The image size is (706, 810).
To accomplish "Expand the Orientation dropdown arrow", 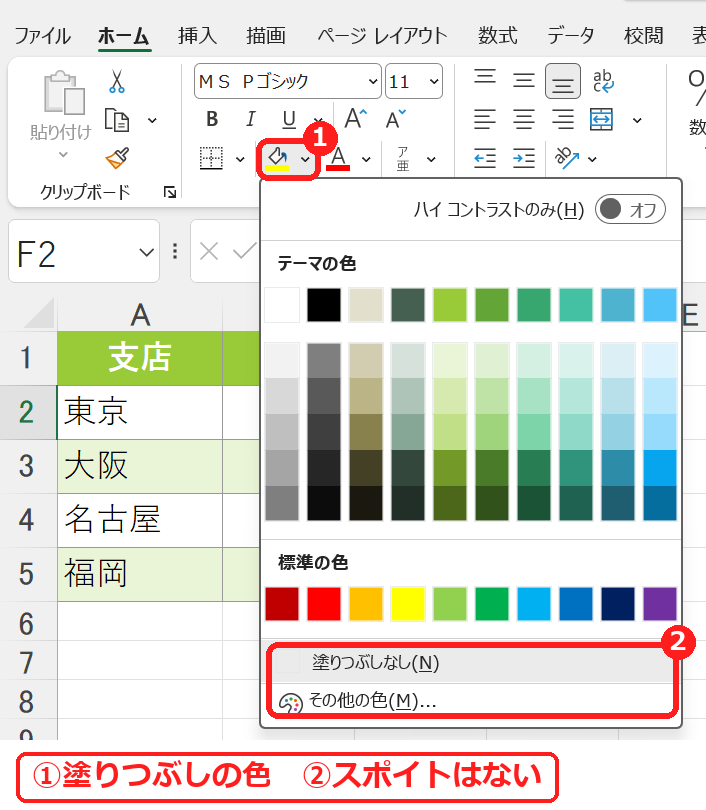I will (592, 159).
